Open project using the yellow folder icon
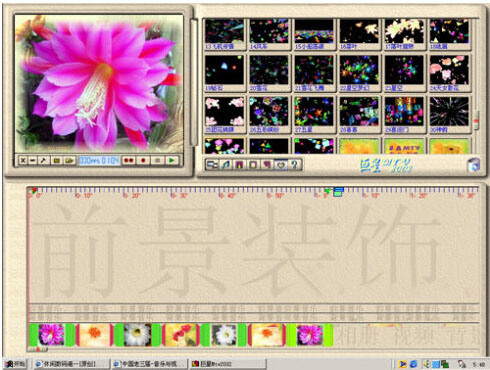 [57, 160]
